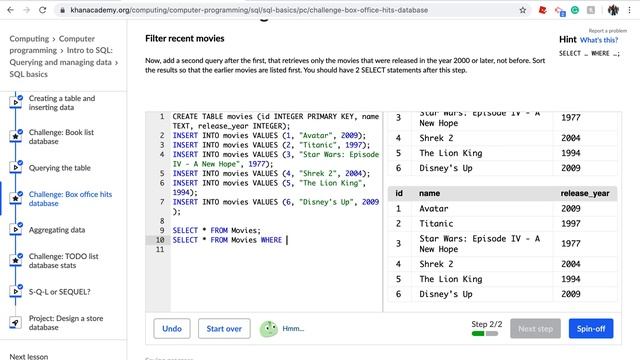The image size is (640, 360).
Task: Open S-Q-L or SEQUEL? lesson
Action: [x=59, y=292]
